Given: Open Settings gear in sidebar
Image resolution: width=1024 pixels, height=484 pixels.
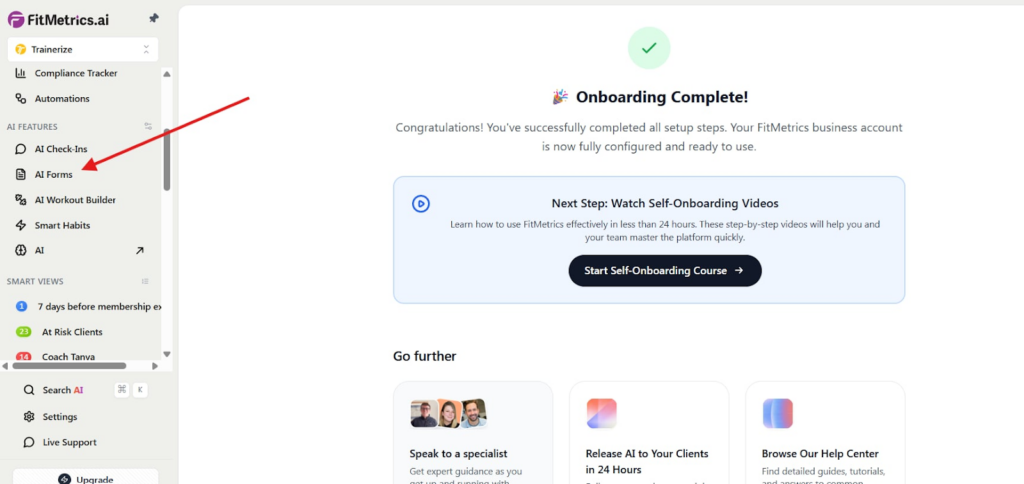Looking at the screenshot, I should point(29,416).
